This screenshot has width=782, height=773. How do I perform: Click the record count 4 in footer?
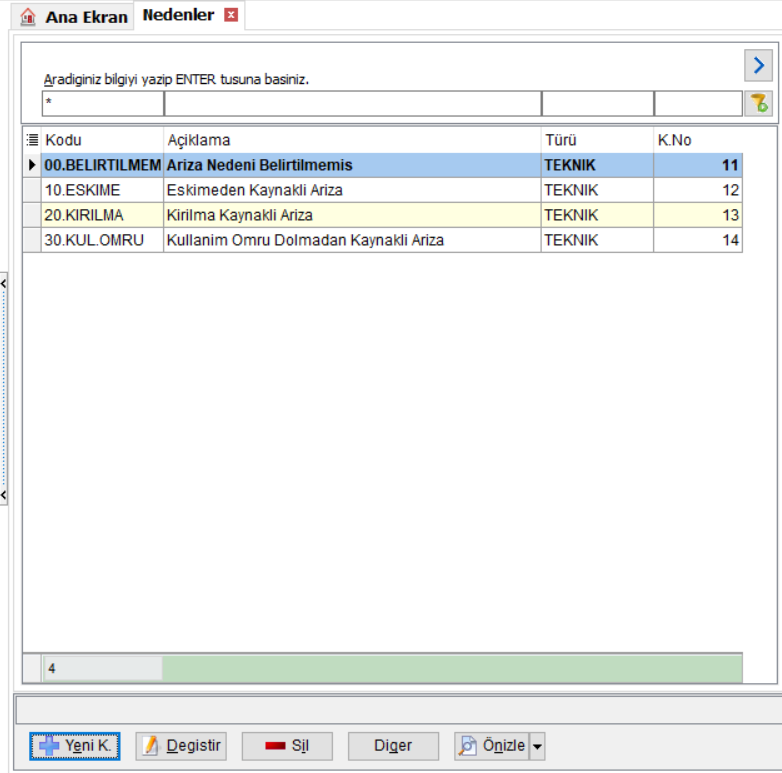pyautogui.click(x=102, y=668)
